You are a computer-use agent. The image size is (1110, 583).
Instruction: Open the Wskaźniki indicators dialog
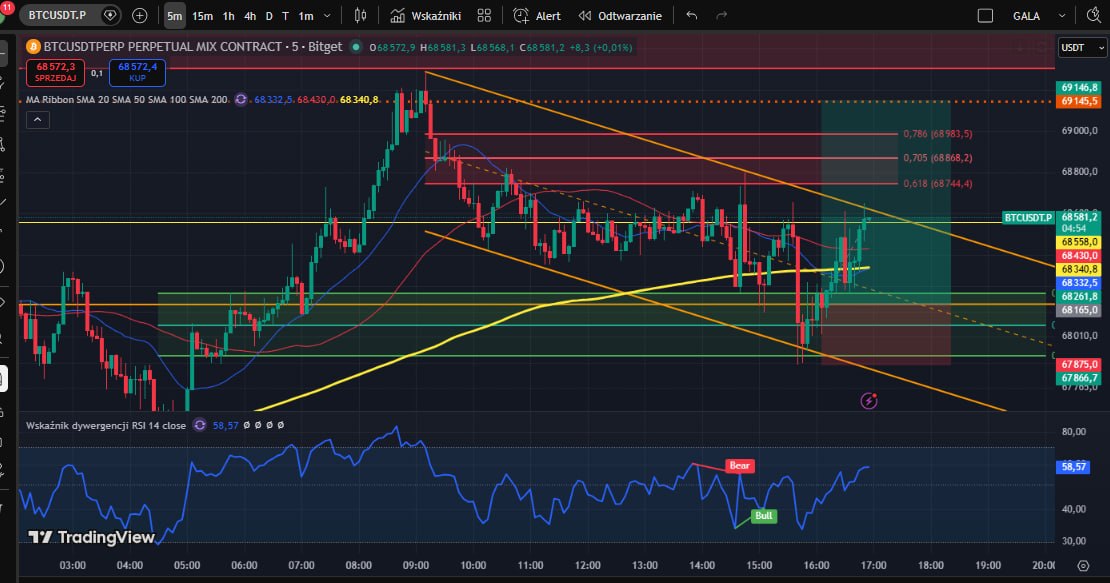click(x=426, y=16)
